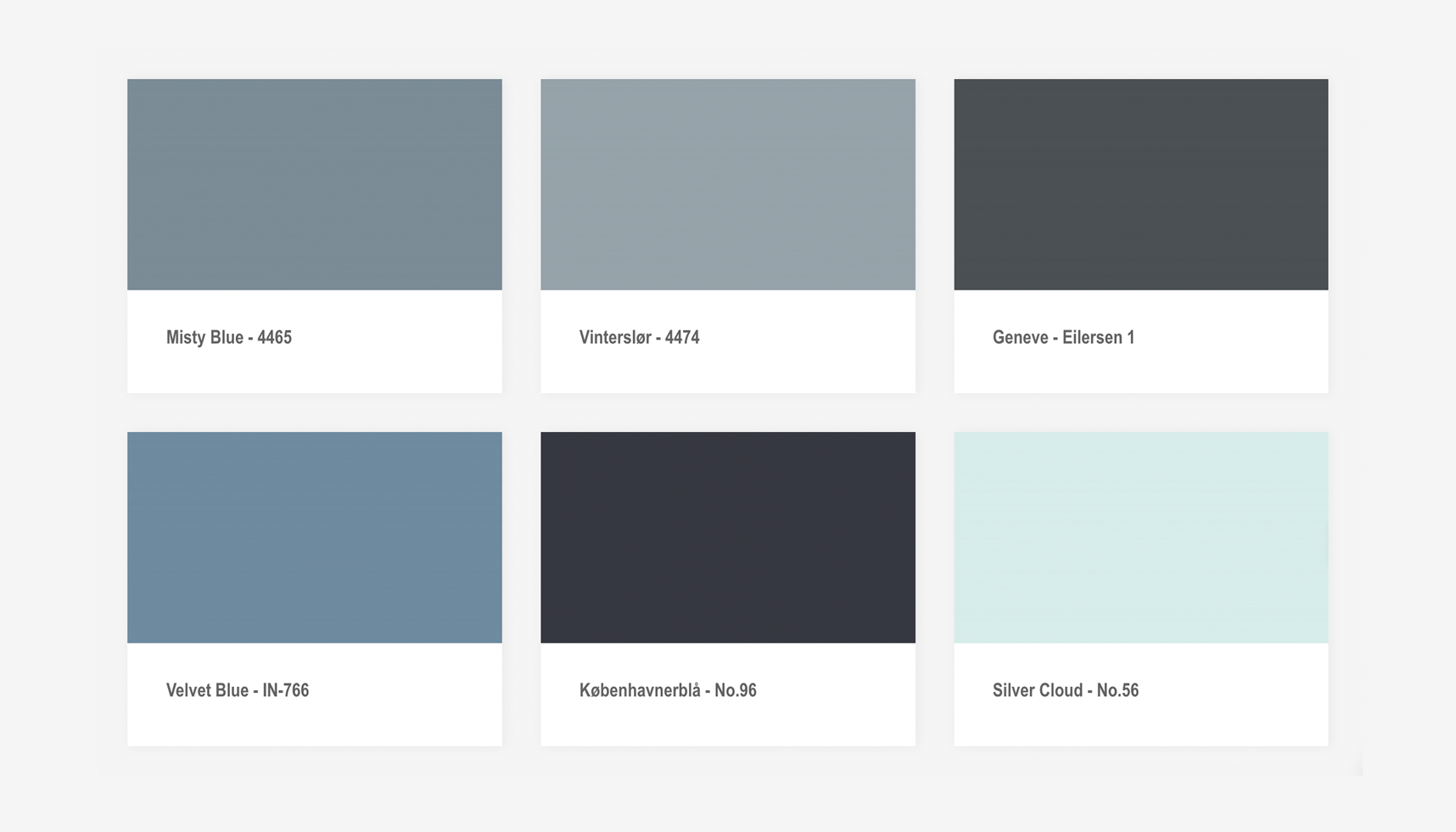The height and width of the screenshot is (832, 1456).
Task: Click the color code 4474 text
Action: (682, 338)
